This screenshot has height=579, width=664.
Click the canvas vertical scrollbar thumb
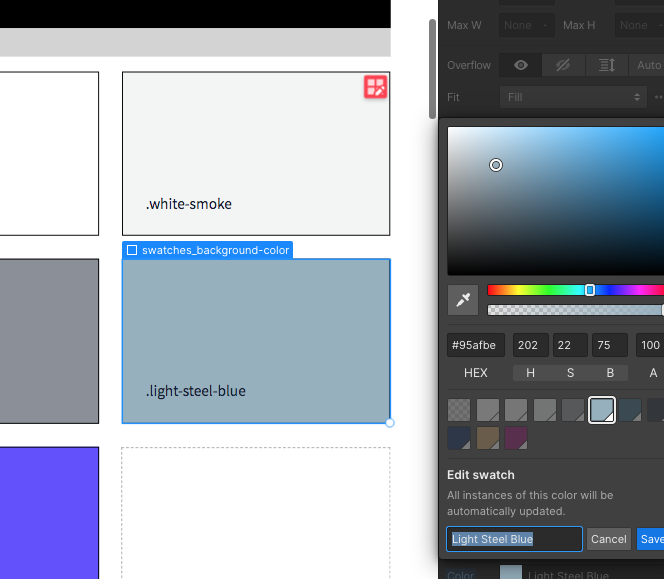(x=432, y=69)
